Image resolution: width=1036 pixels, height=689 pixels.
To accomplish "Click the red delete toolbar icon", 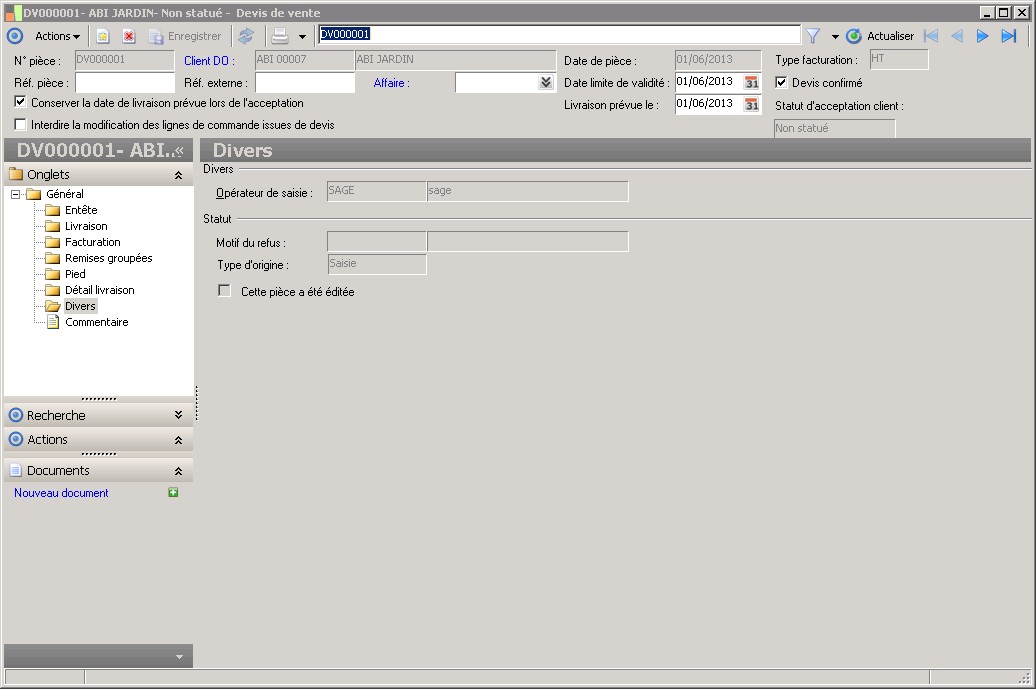I will coord(129,36).
